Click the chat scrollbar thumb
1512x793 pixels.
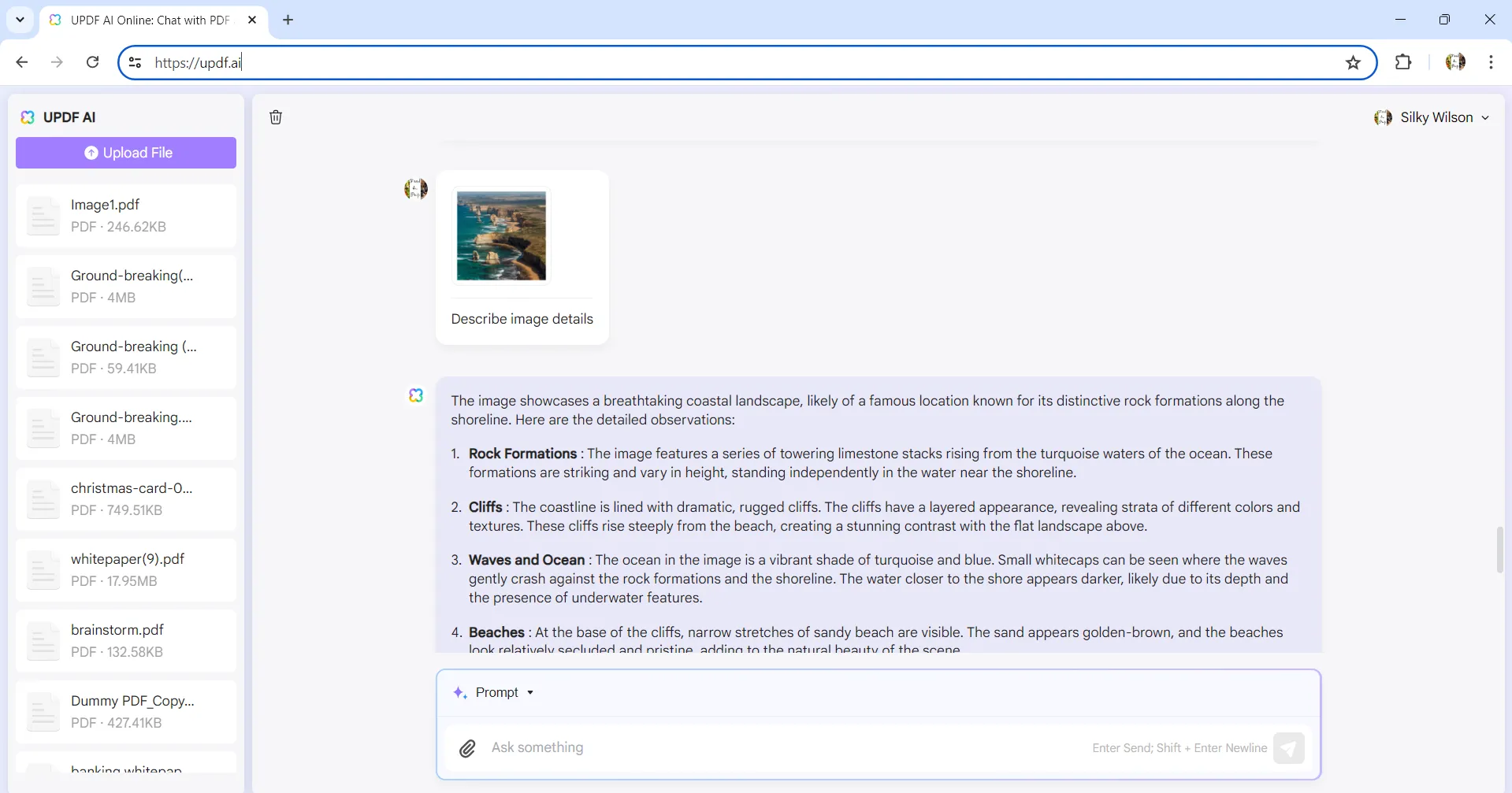pyautogui.click(x=1499, y=550)
